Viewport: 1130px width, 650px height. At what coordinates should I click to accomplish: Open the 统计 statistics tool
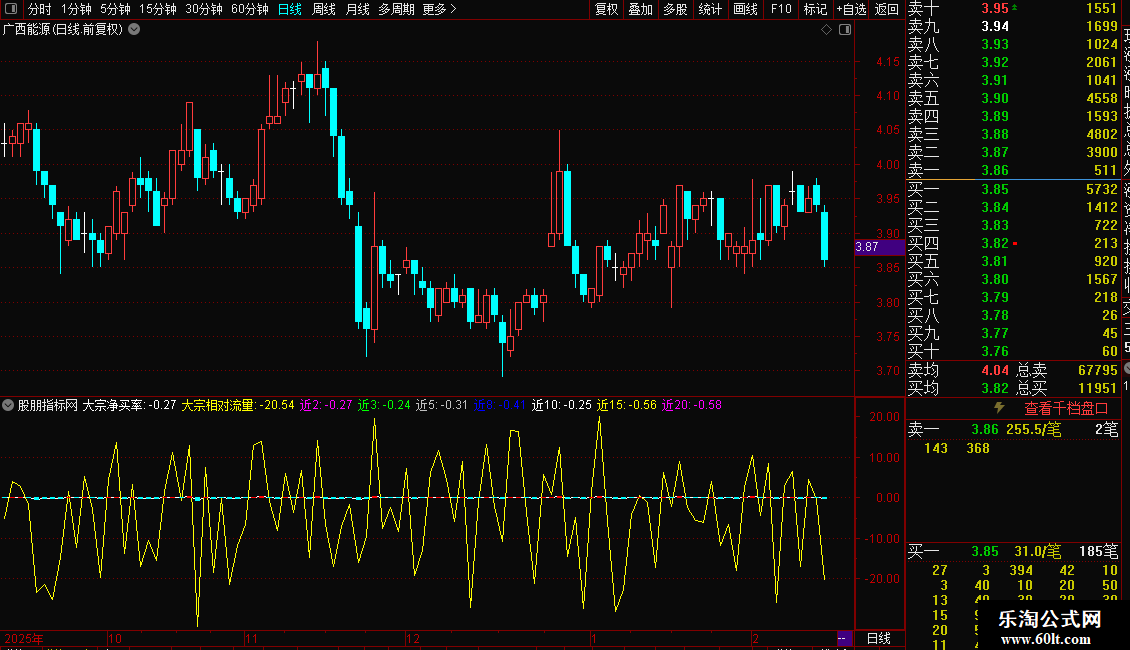click(710, 9)
